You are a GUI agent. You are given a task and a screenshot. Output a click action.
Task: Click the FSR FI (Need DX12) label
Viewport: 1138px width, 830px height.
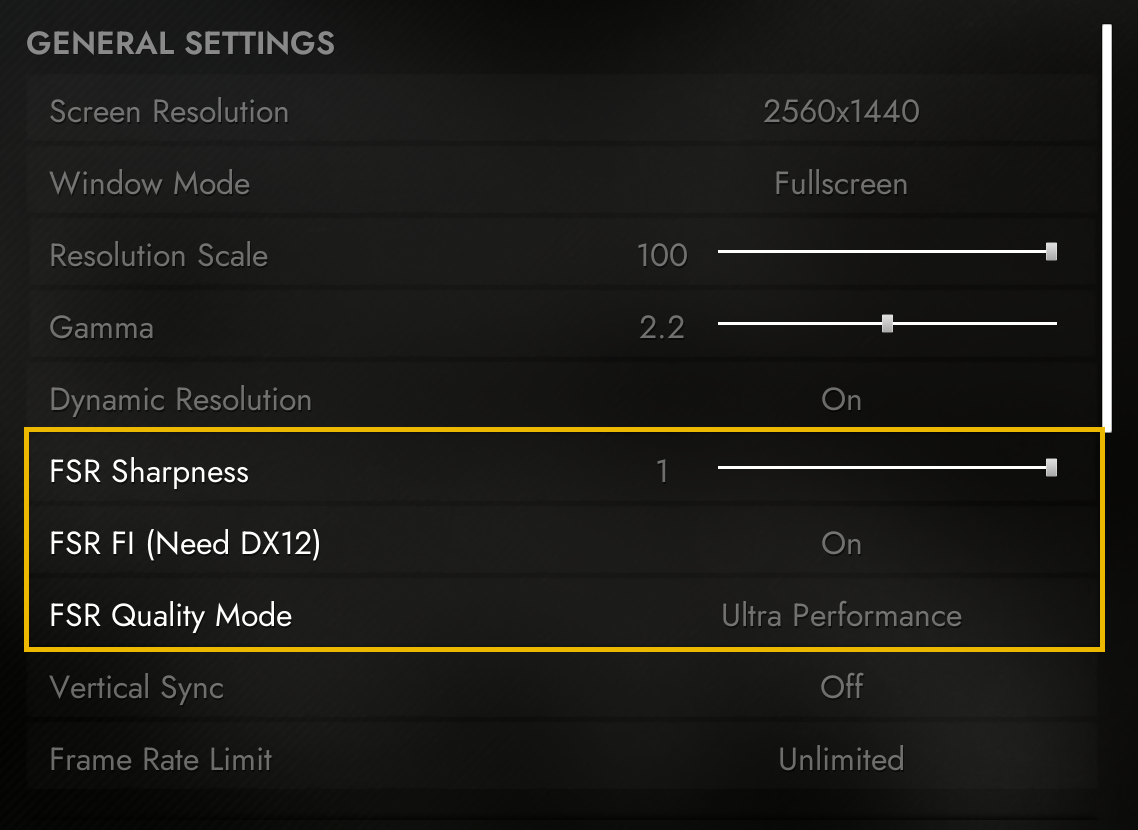click(x=185, y=544)
